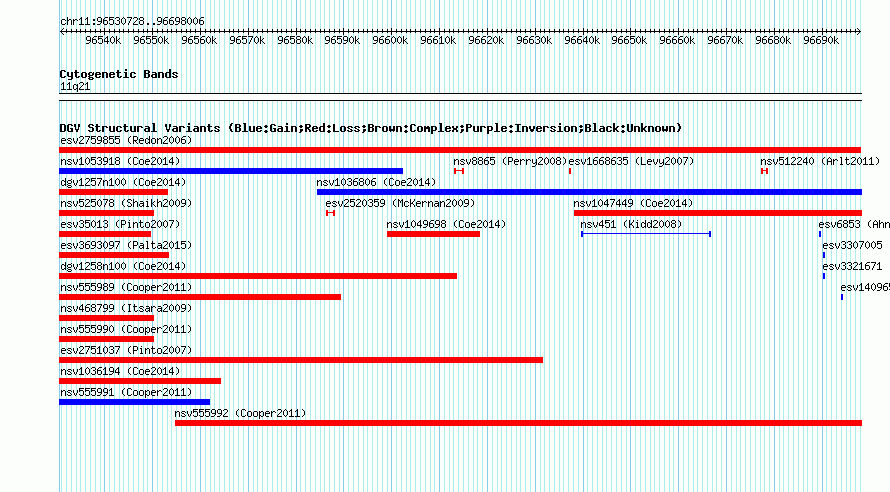Select the red bar under nsv525078

pos(107,213)
